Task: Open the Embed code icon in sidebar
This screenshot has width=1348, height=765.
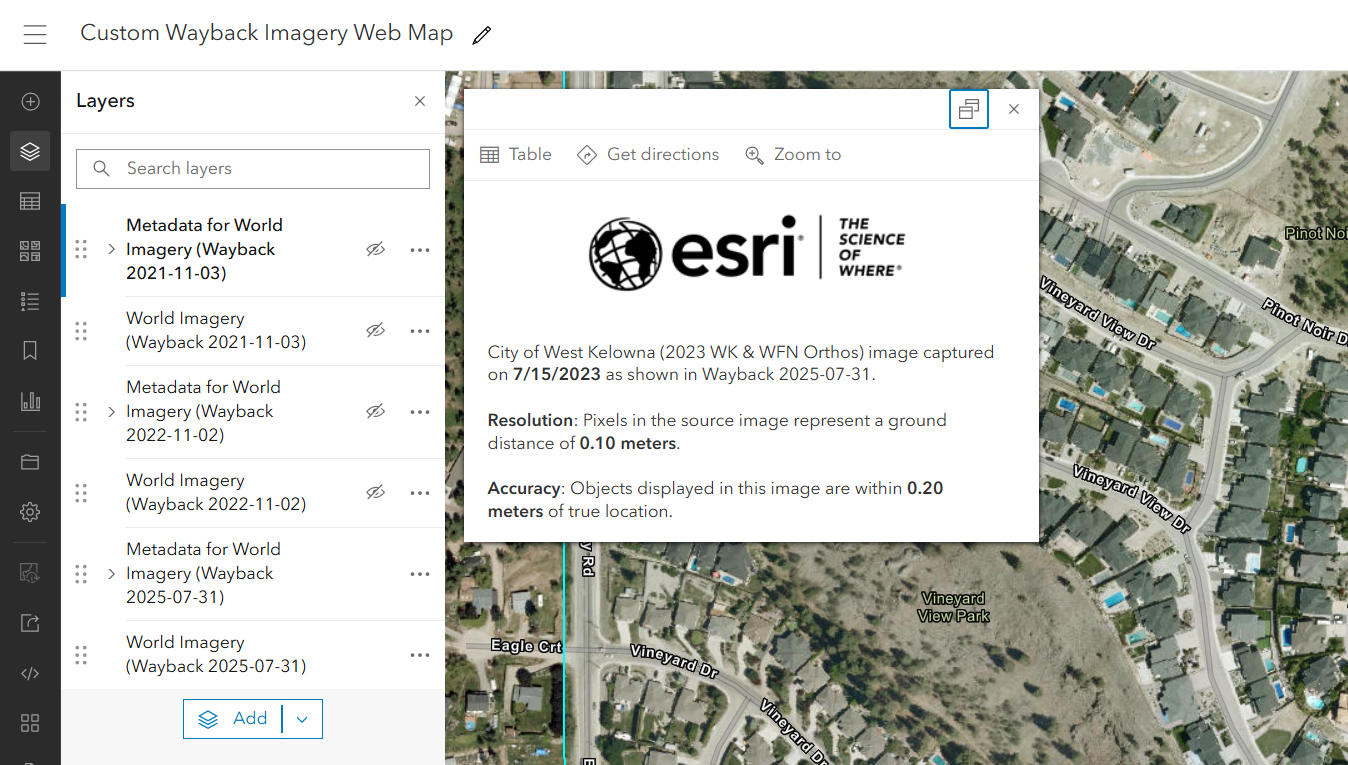Action: (30, 673)
